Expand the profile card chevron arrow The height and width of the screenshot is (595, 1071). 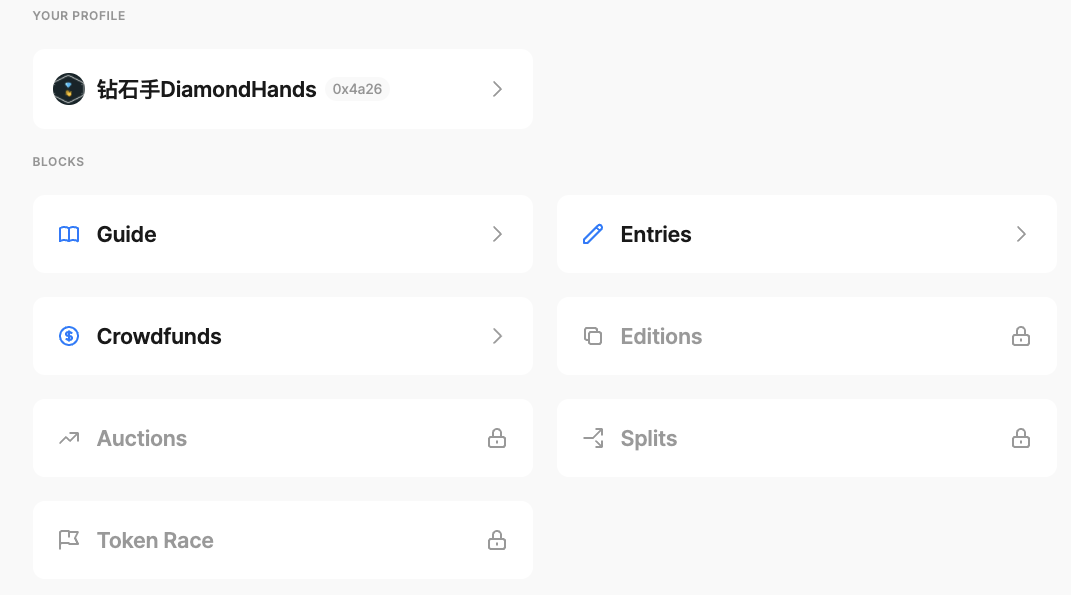click(x=497, y=89)
